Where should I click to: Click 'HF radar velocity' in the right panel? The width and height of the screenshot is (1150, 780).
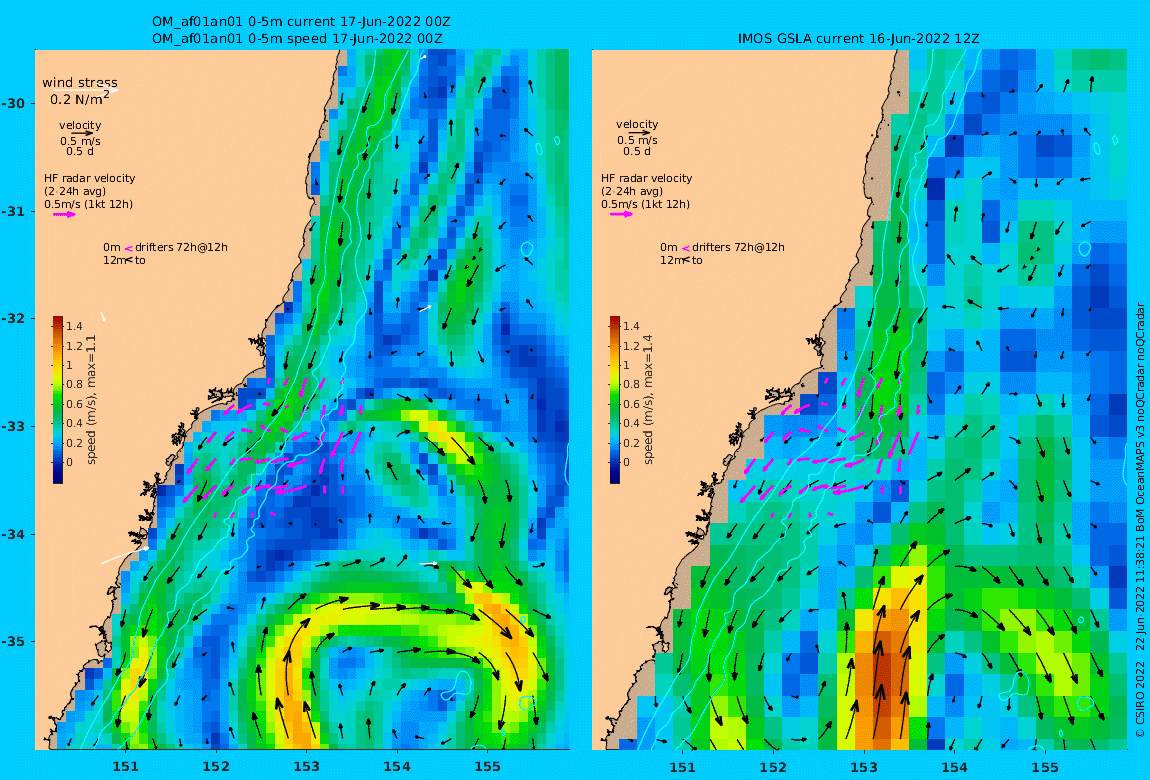[647, 178]
